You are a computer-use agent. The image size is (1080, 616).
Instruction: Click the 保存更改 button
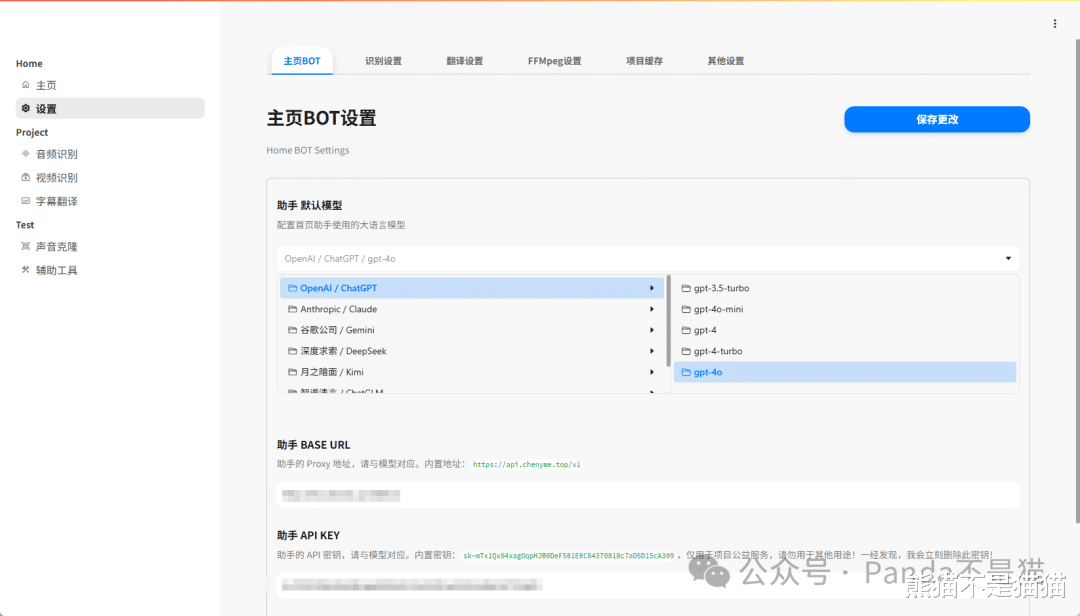(937, 119)
